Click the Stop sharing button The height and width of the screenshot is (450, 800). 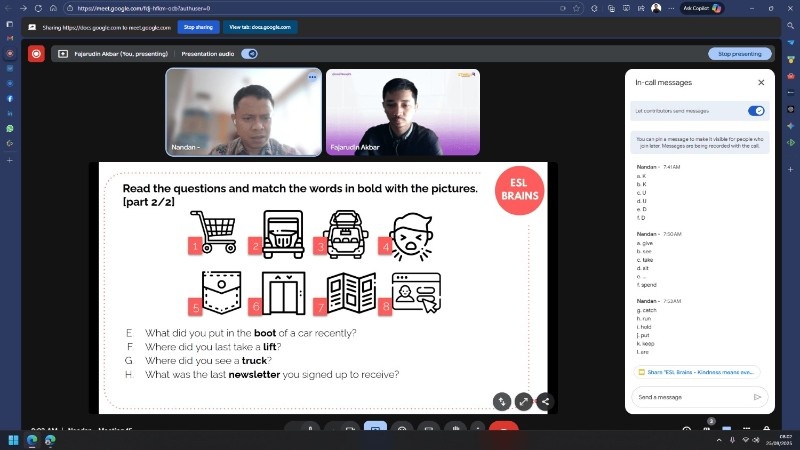pyautogui.click(x=198, y=27)
